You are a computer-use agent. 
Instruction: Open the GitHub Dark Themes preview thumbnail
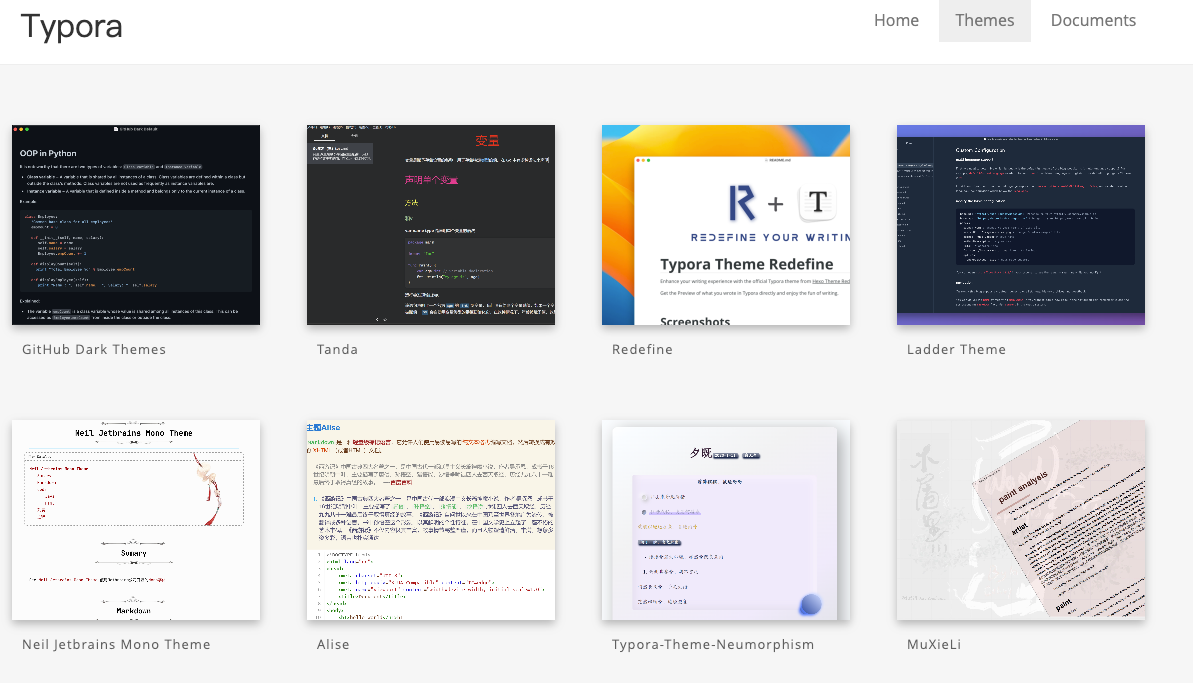click(x=136, y=225)
